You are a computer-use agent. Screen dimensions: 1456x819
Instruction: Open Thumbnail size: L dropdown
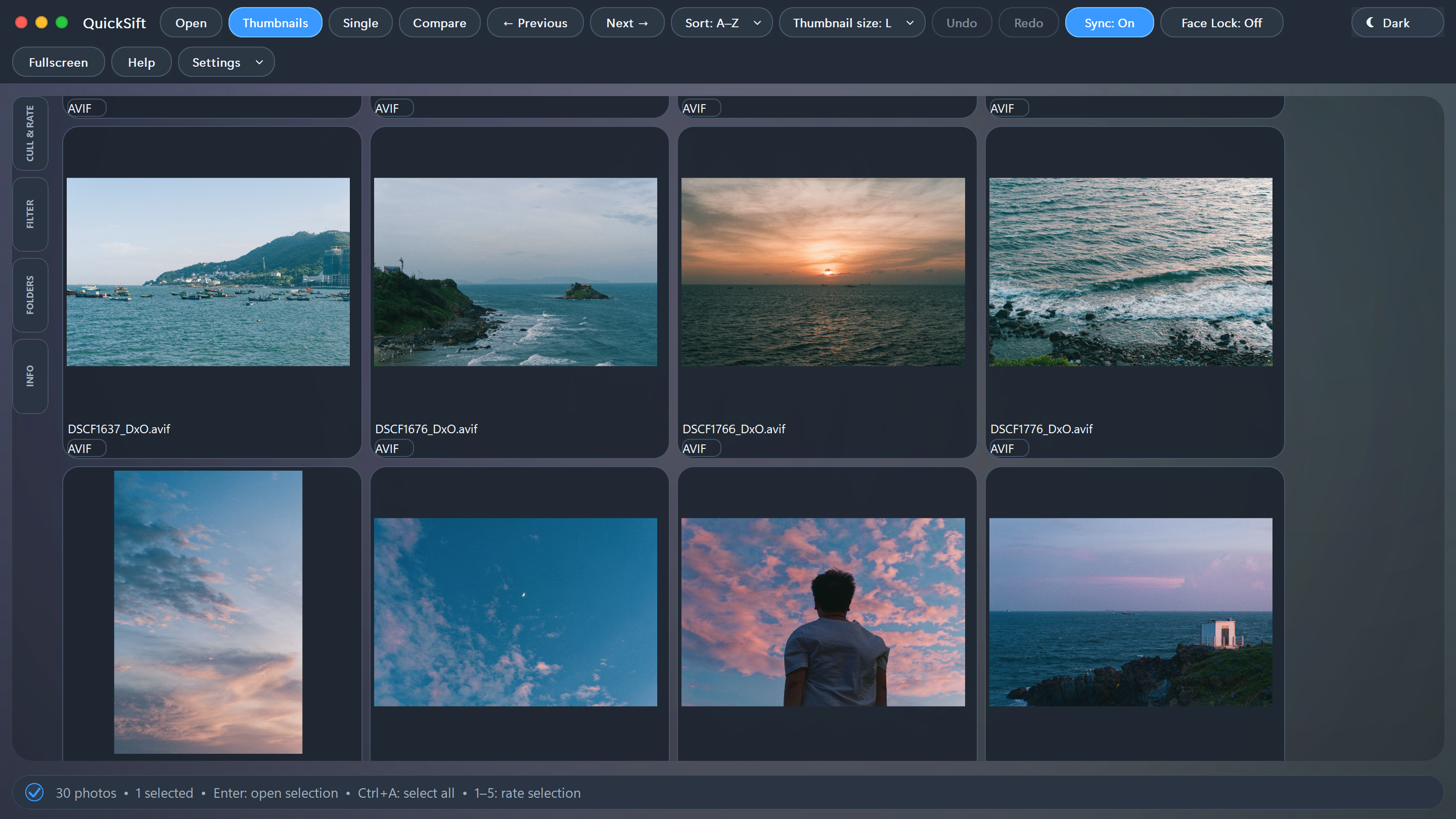point(852,23)
